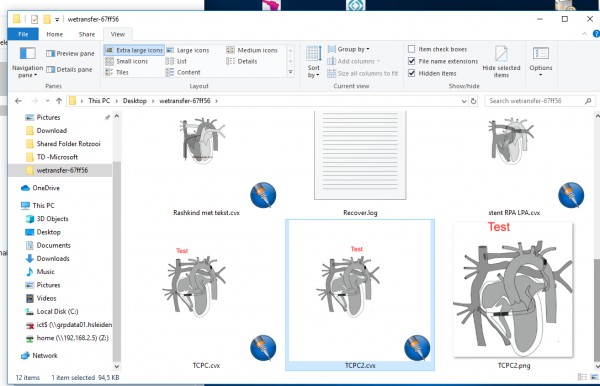The image size is (600, 386).
Task: Select Content layout
Action: [183, 72]
